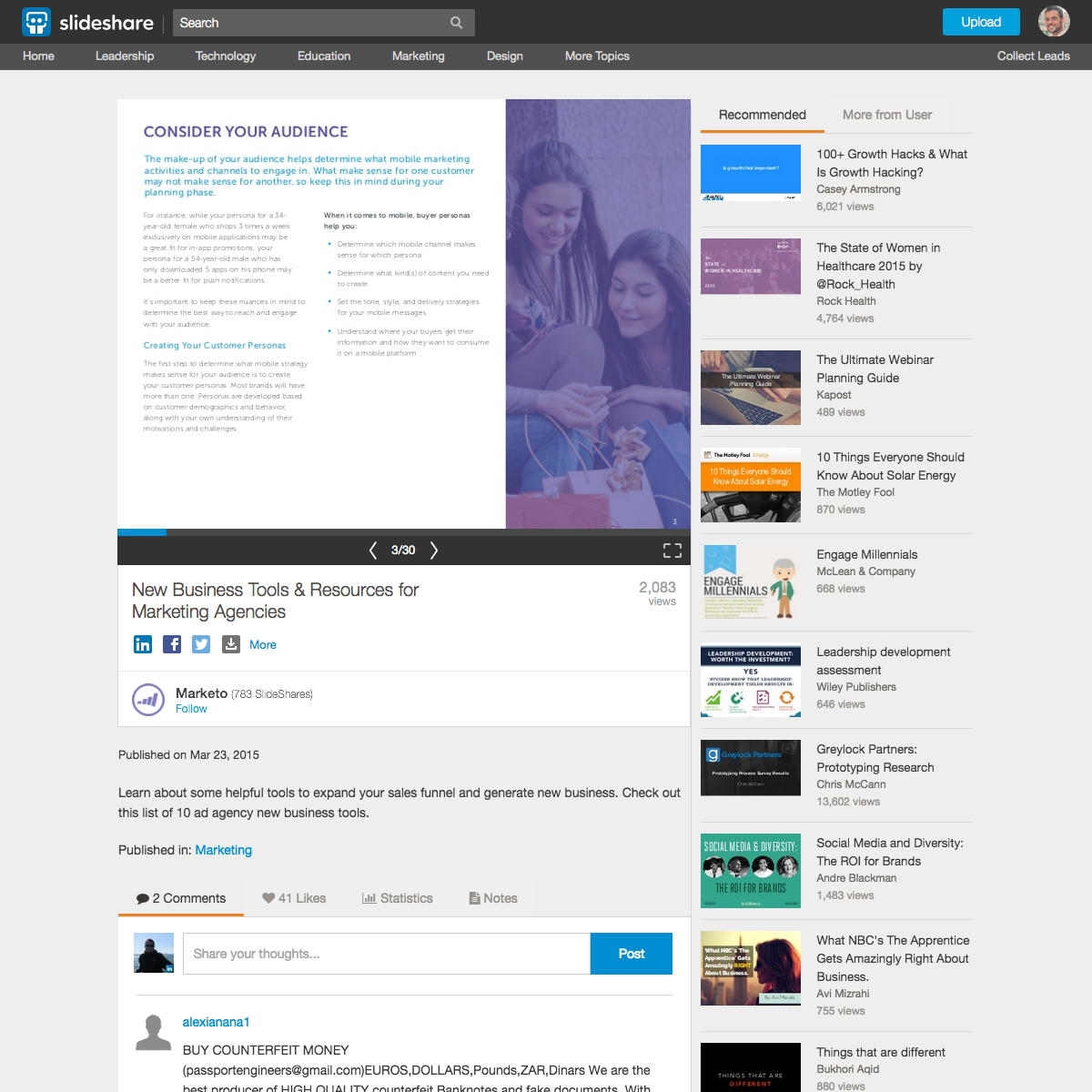Open Collect Leads page

[x=1034, y=56]
